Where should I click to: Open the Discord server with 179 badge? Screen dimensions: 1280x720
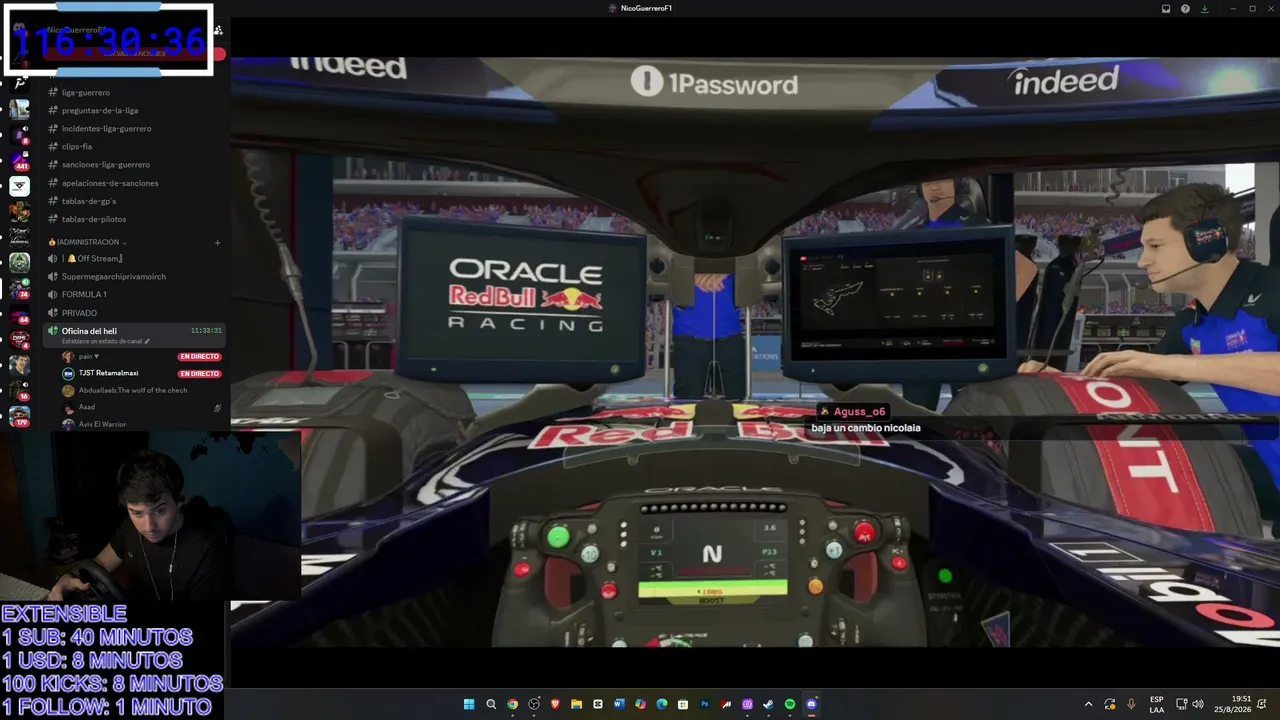(x=19, y=415)
